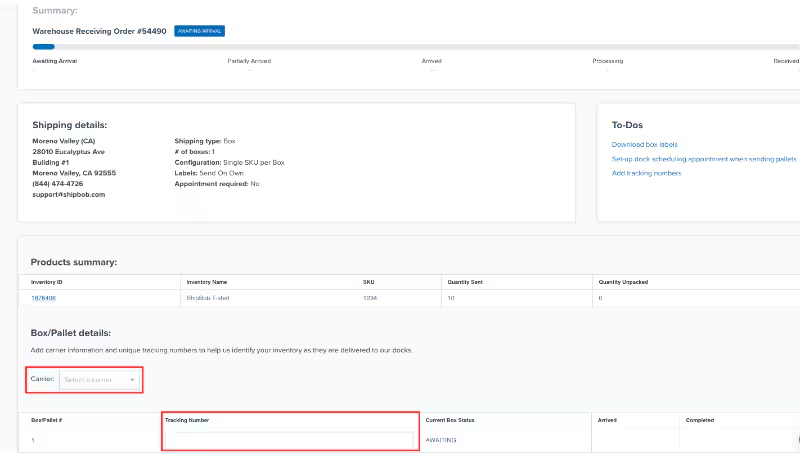This screenshot has width=809, height=459.
Task: Click Labels: Send On Own text
Action: (x=209, y=173)
